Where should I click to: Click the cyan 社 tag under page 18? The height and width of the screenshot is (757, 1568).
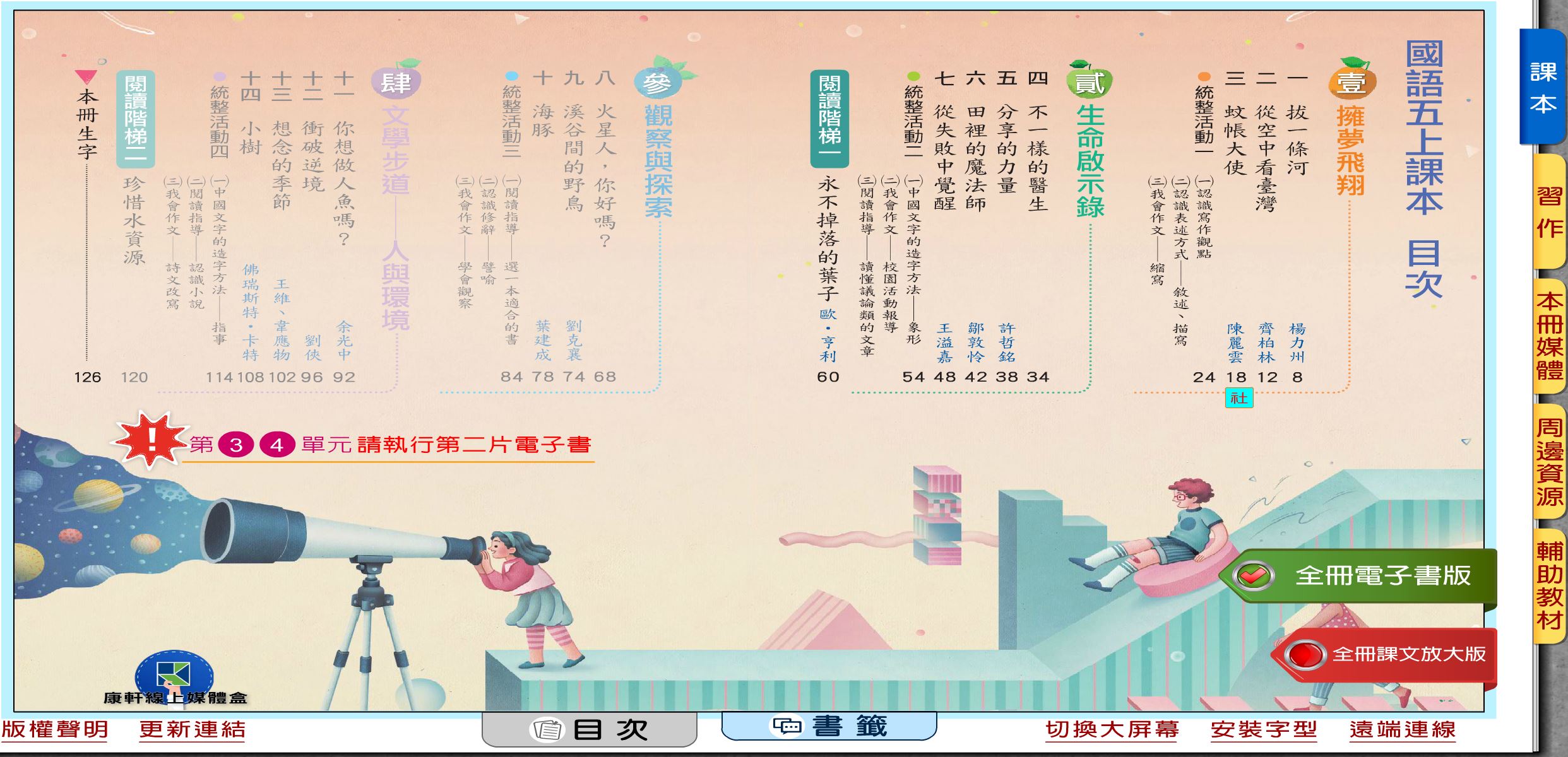click(1238, 397)
